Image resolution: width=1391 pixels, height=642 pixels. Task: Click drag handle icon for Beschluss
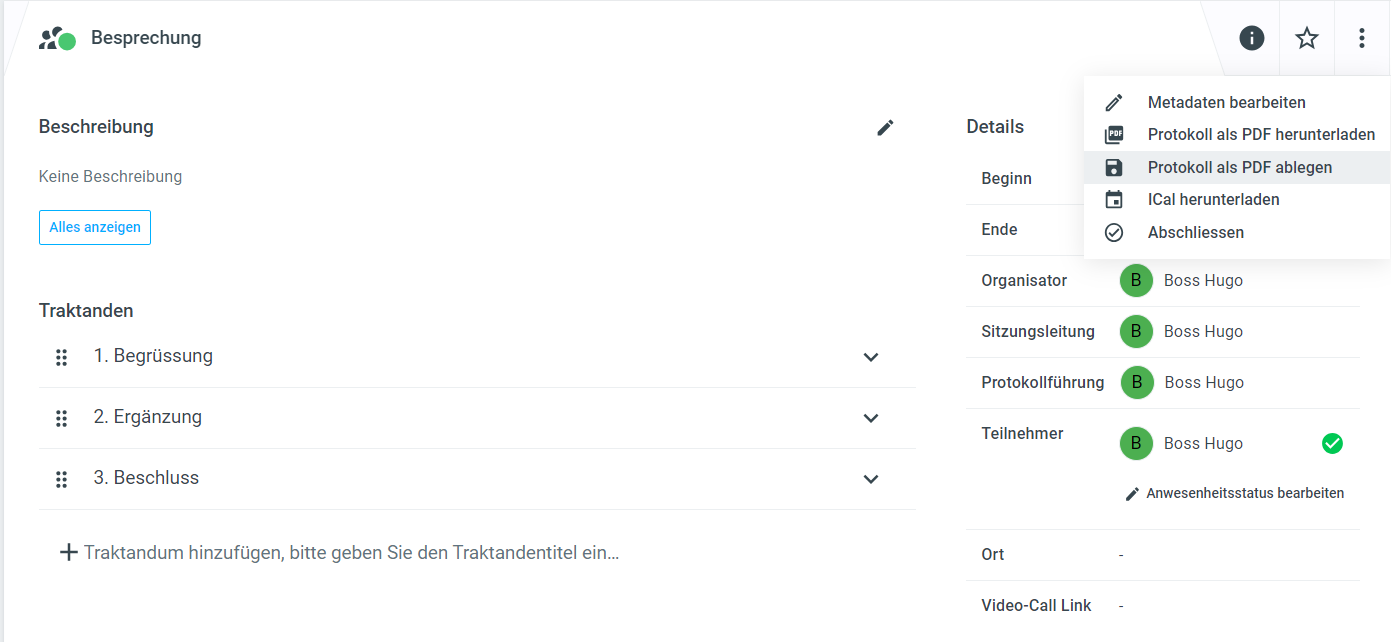click(61, 479)
